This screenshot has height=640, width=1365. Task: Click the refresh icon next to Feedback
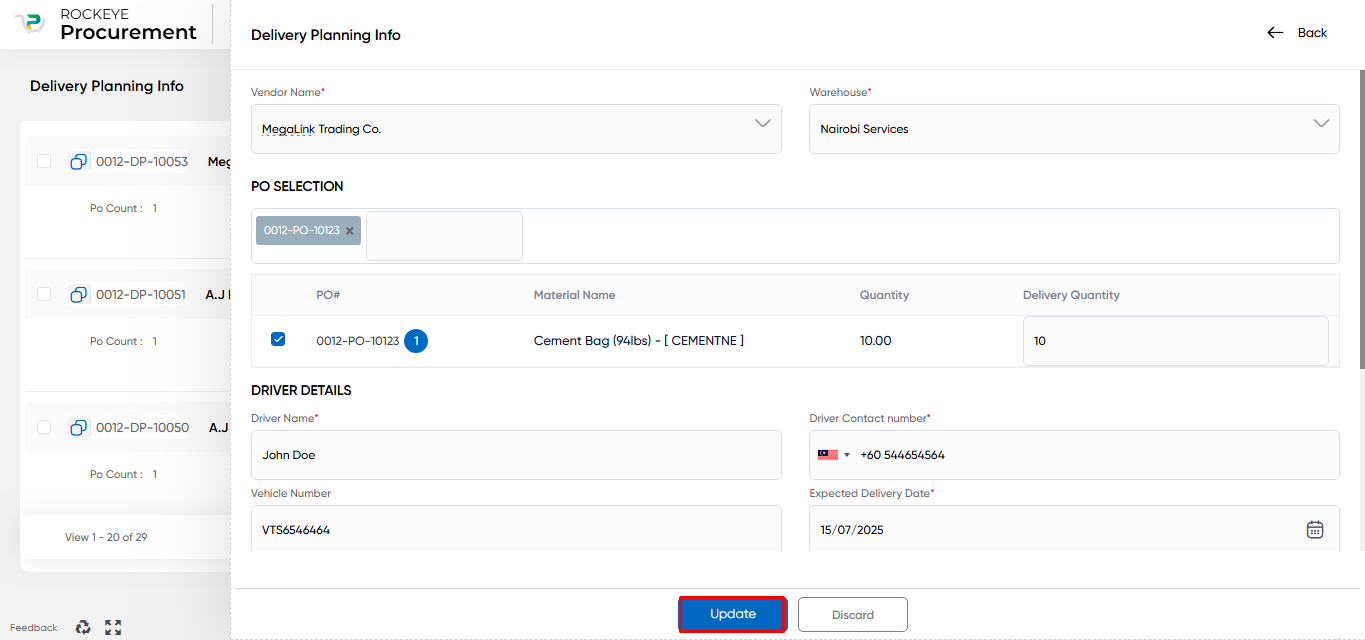(83, 627)
